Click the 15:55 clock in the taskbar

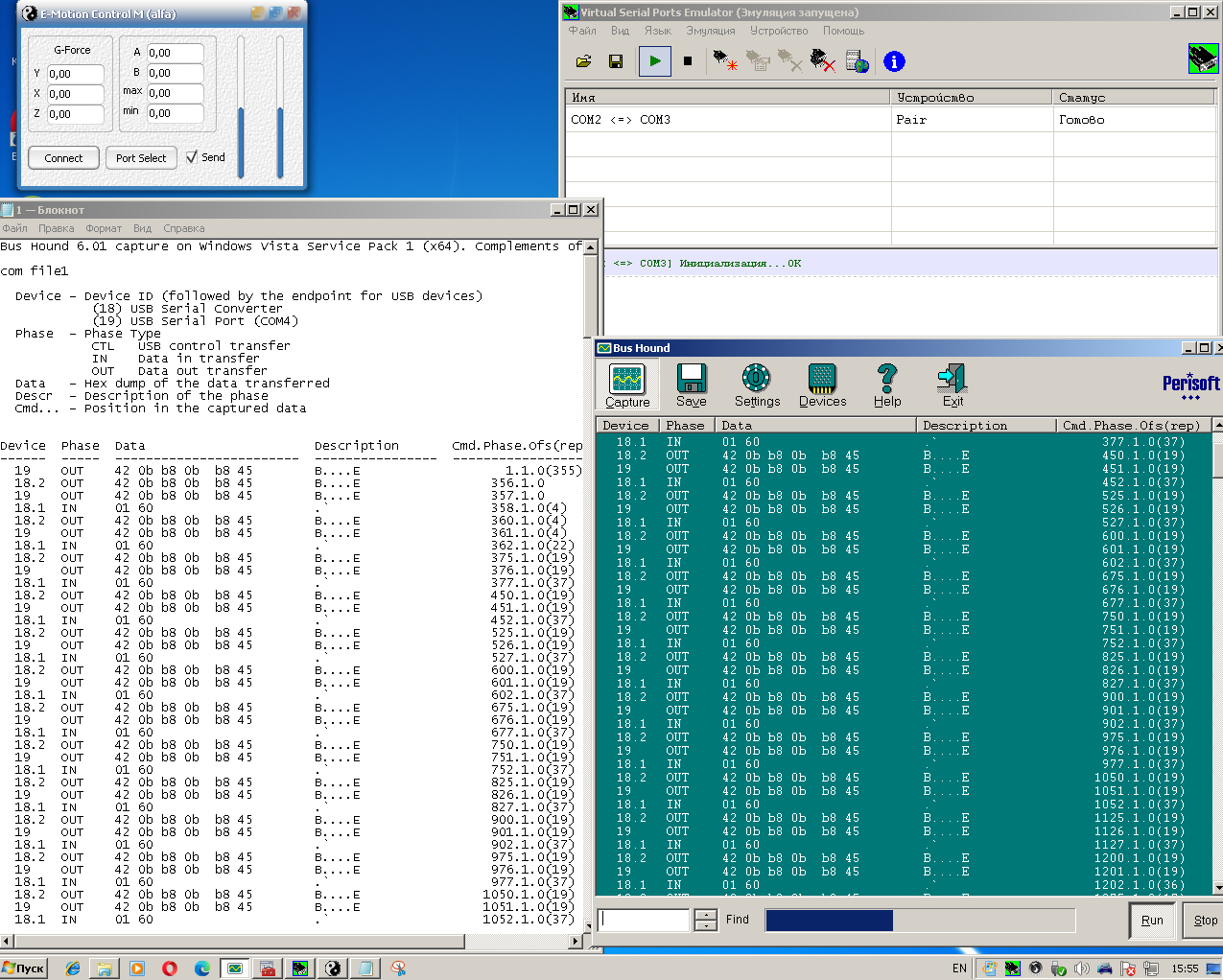(1185, 968)
